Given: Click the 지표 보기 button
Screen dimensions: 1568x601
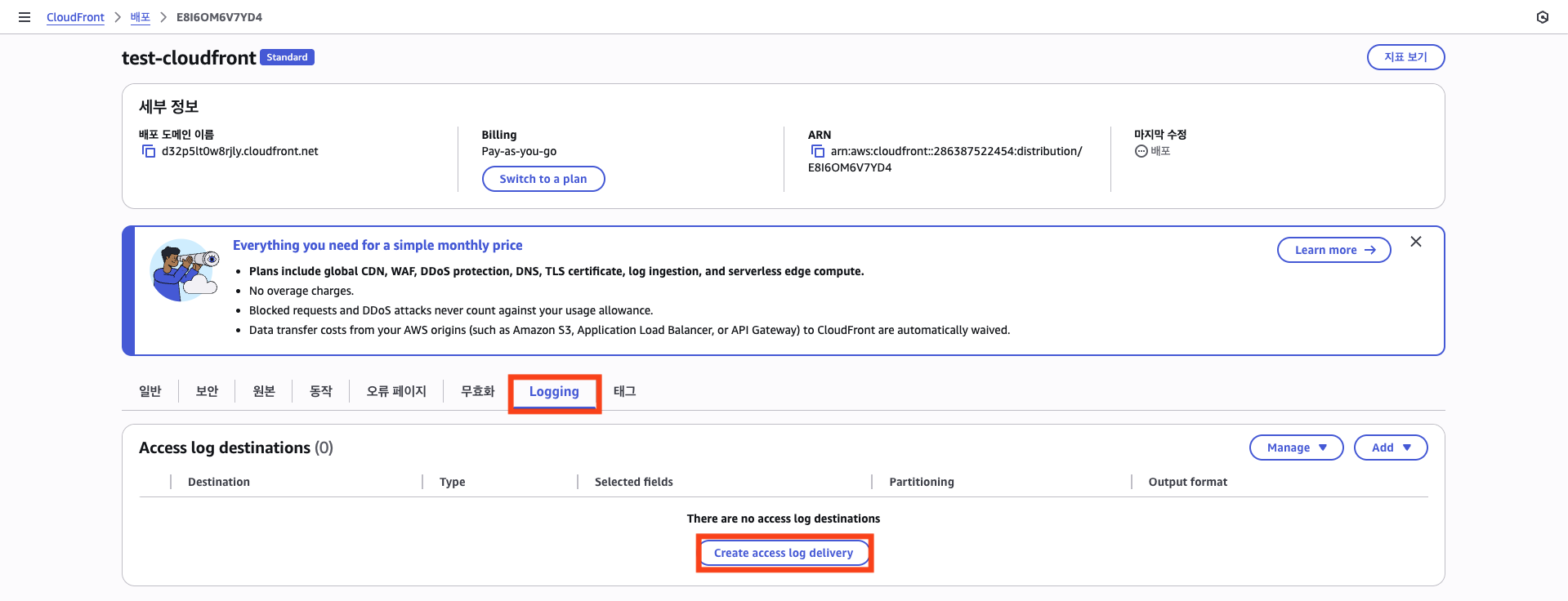Looking at the screenshot, I should [x=1405, y=57].
